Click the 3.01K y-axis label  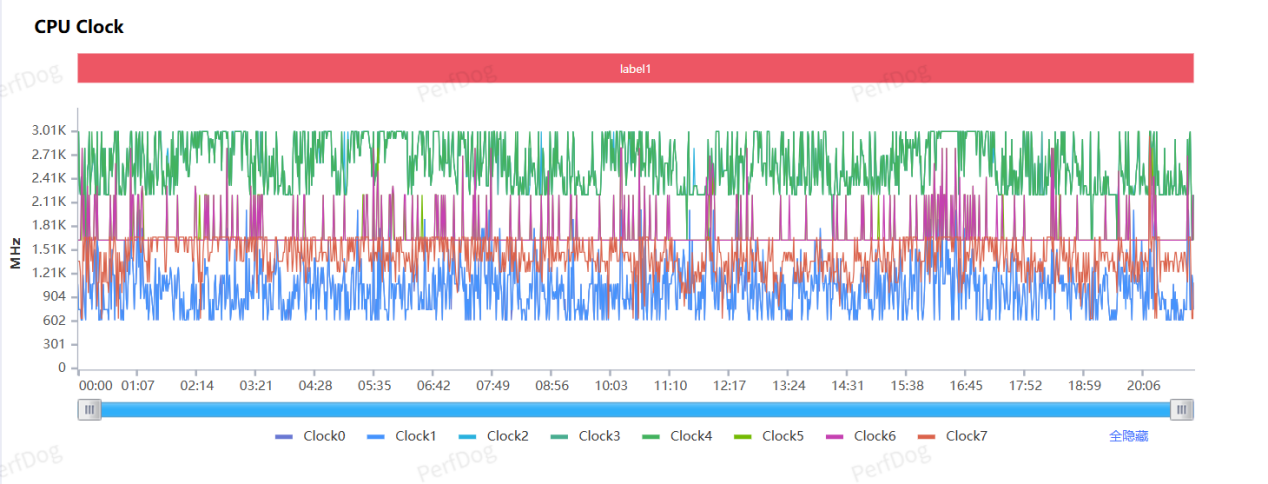coord(48,130)
